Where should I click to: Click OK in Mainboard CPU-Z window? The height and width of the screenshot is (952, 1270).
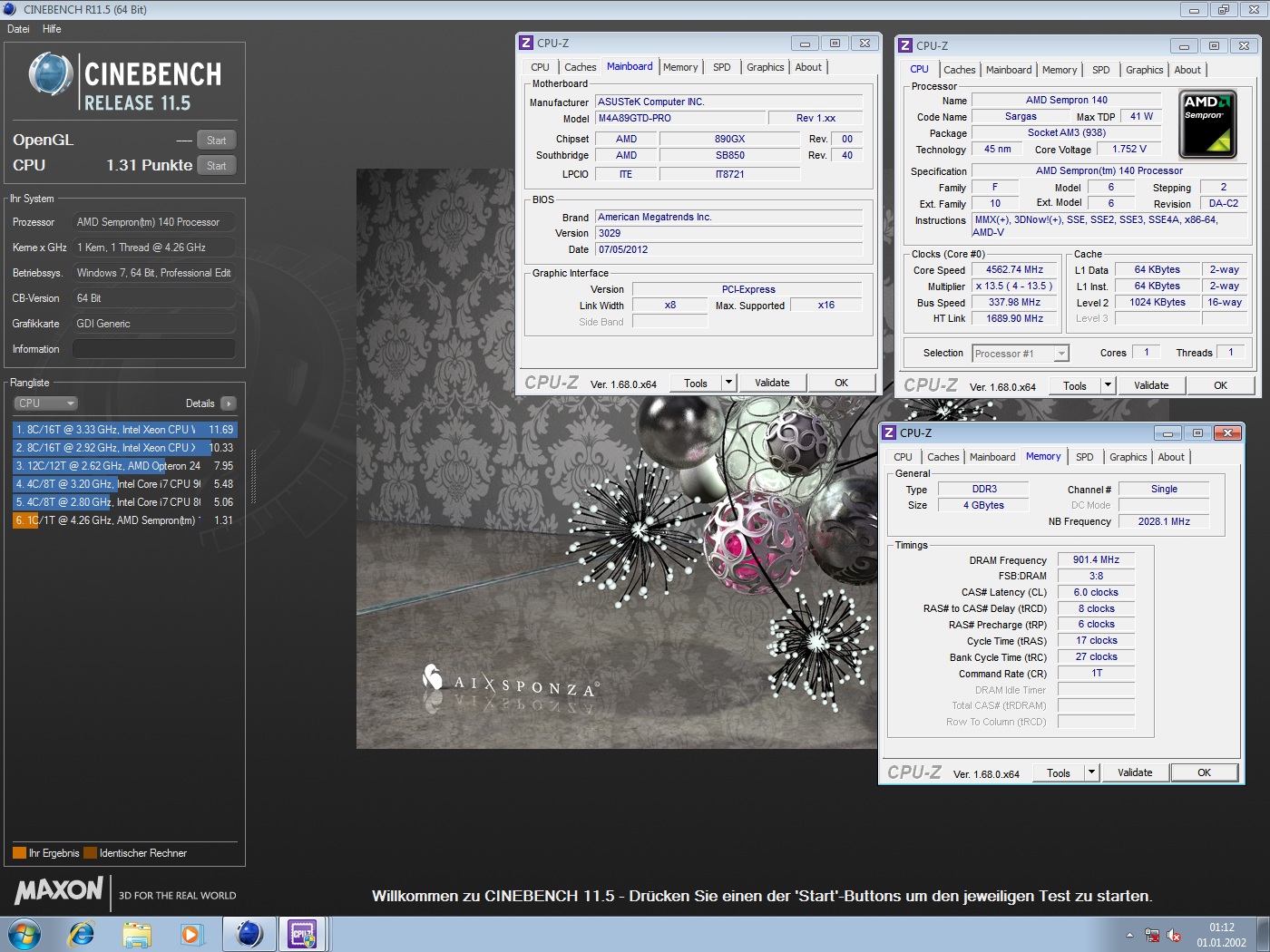point(842,383)
